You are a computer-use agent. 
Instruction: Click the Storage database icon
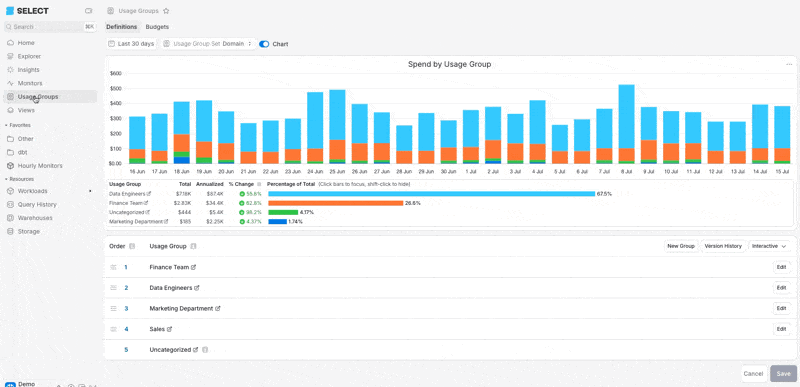(x=10, y=231)
